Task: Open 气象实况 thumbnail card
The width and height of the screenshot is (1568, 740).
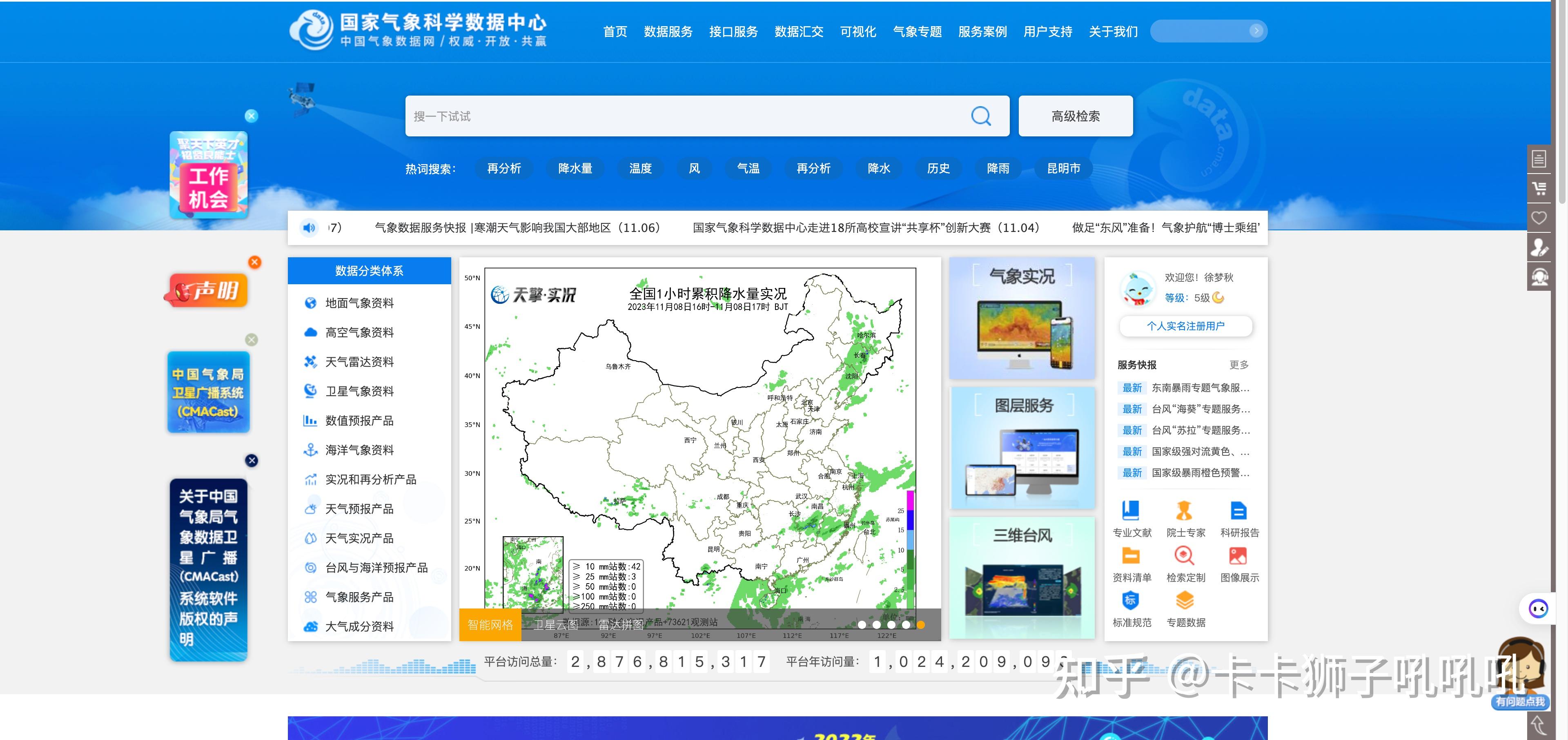Action: pyautogui.click(x=1022, y=318)
